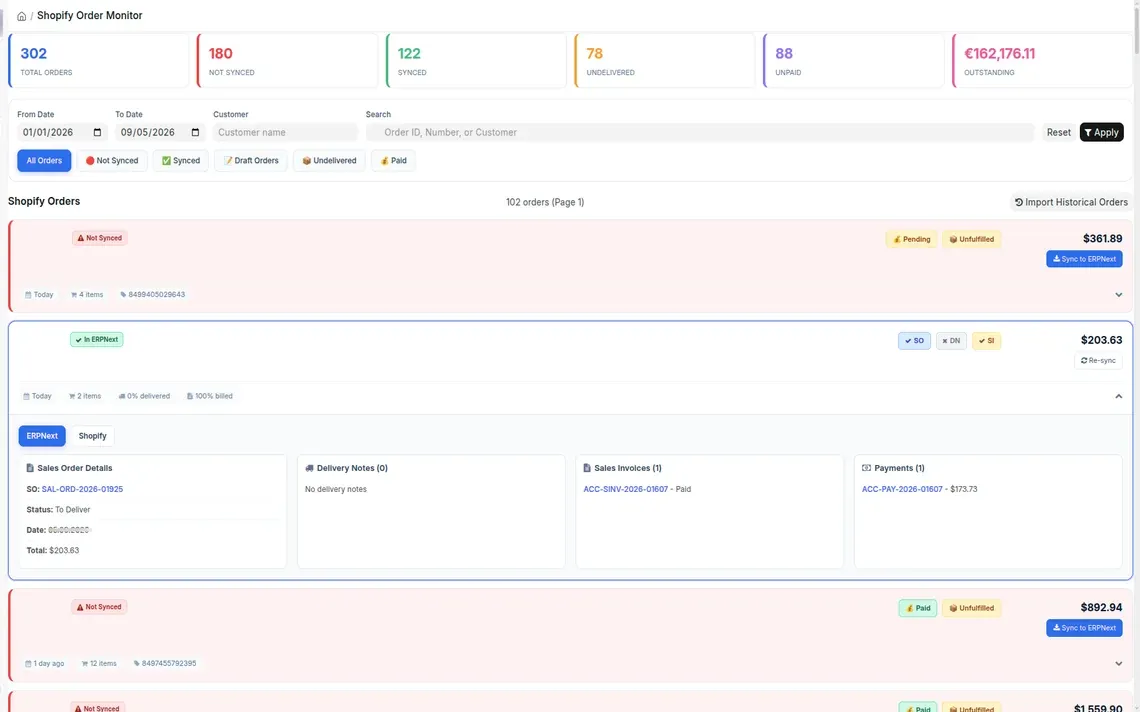
Task: Click the Delivery Notes truck icon
Action: pos(309,468)
